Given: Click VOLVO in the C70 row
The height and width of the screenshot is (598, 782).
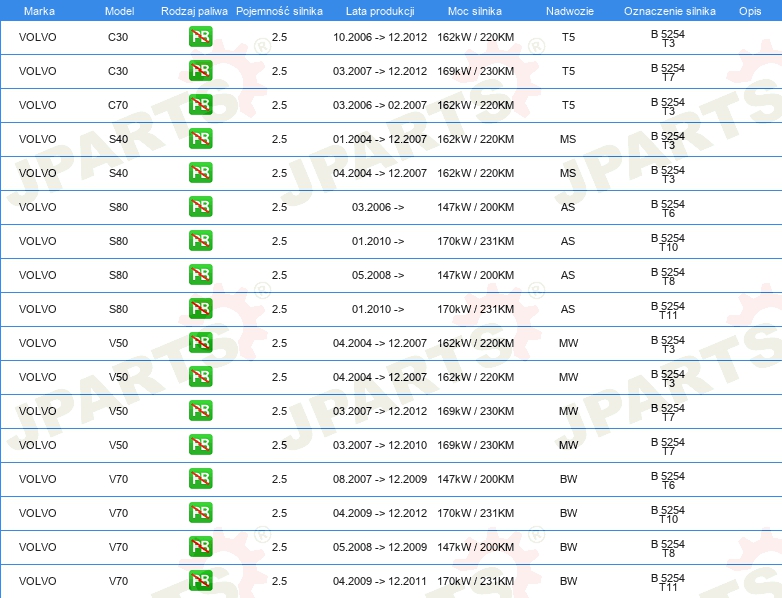Looking at the screenshot, I should 37,105.
